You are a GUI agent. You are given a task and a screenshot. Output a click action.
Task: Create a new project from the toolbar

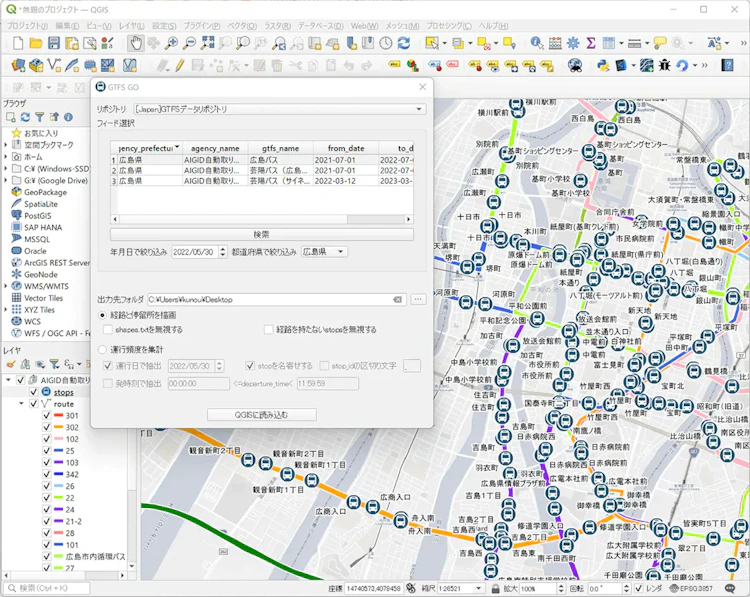(18, 44)
